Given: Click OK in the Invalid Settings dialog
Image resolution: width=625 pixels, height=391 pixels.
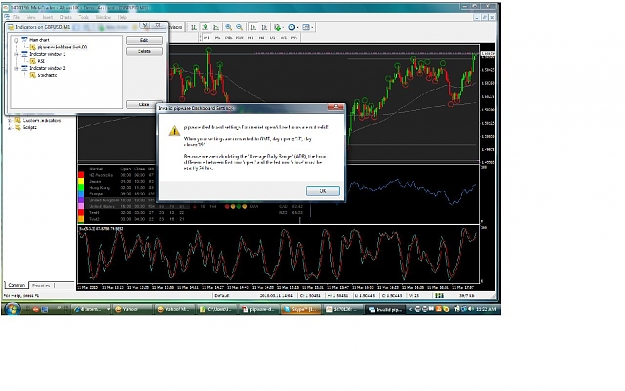Looking at the screenshot, I should coord(323,191).
